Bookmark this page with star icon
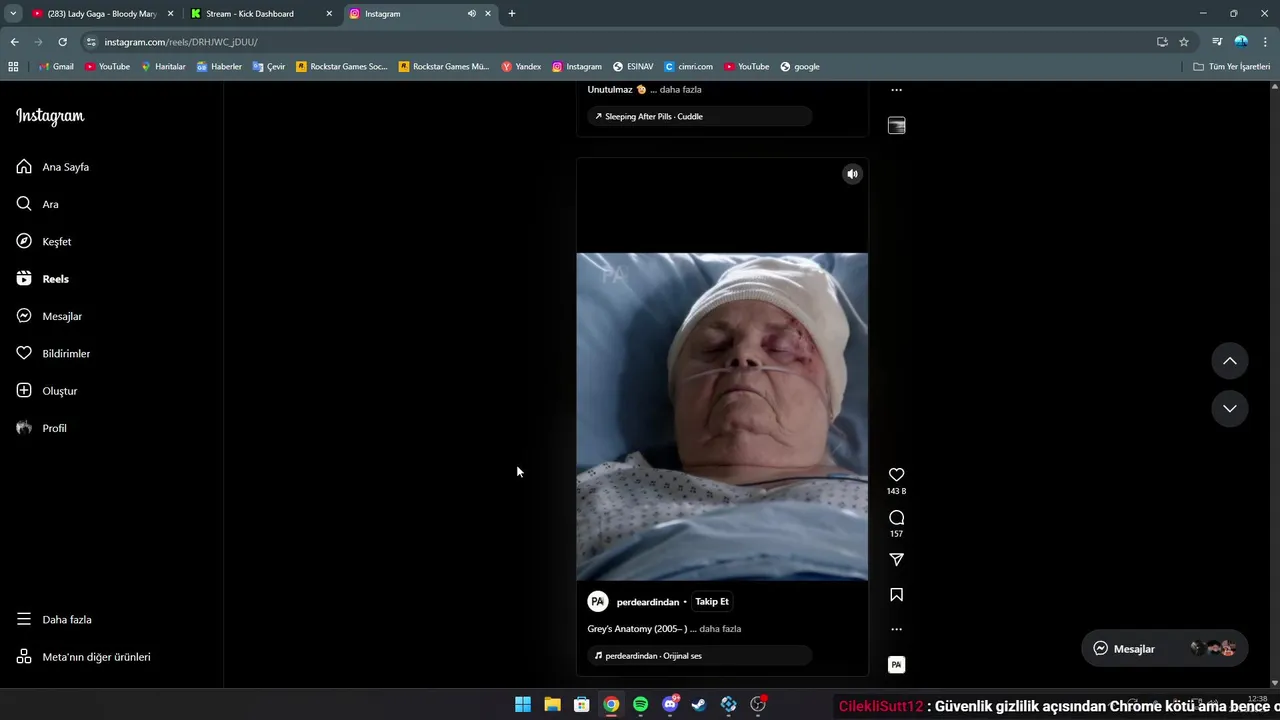The image size is (1280, 720). (1184, 42)
